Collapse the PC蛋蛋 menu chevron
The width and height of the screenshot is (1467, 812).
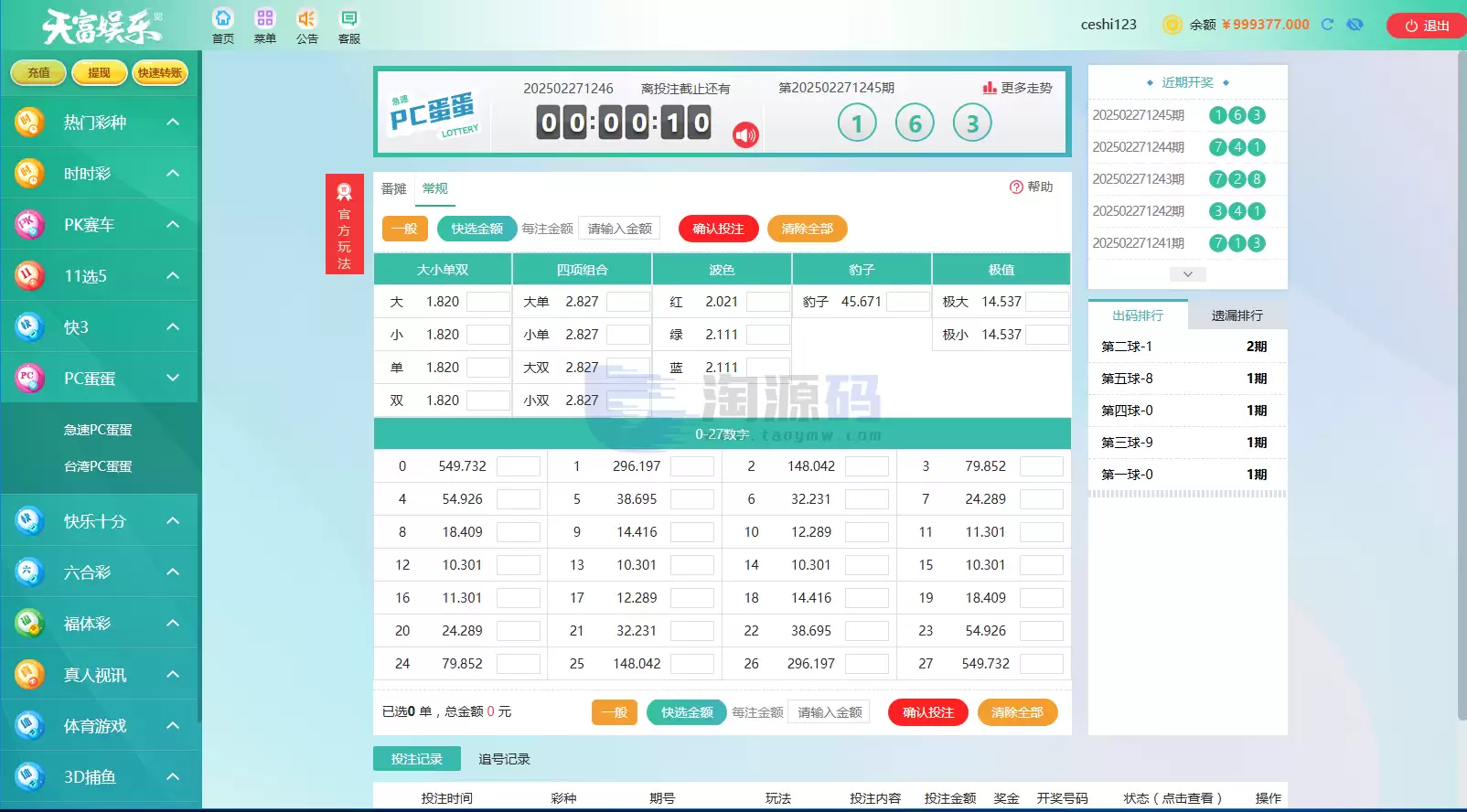173,377
